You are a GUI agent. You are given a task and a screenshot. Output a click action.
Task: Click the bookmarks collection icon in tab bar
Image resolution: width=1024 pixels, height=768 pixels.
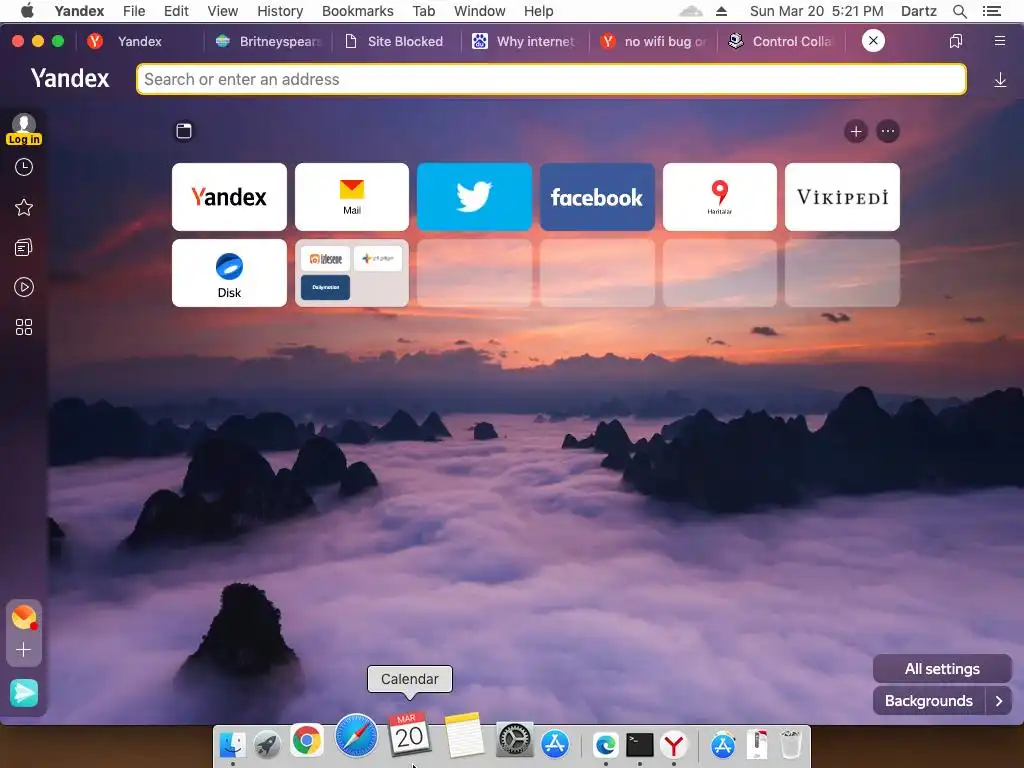coord(955,41)
